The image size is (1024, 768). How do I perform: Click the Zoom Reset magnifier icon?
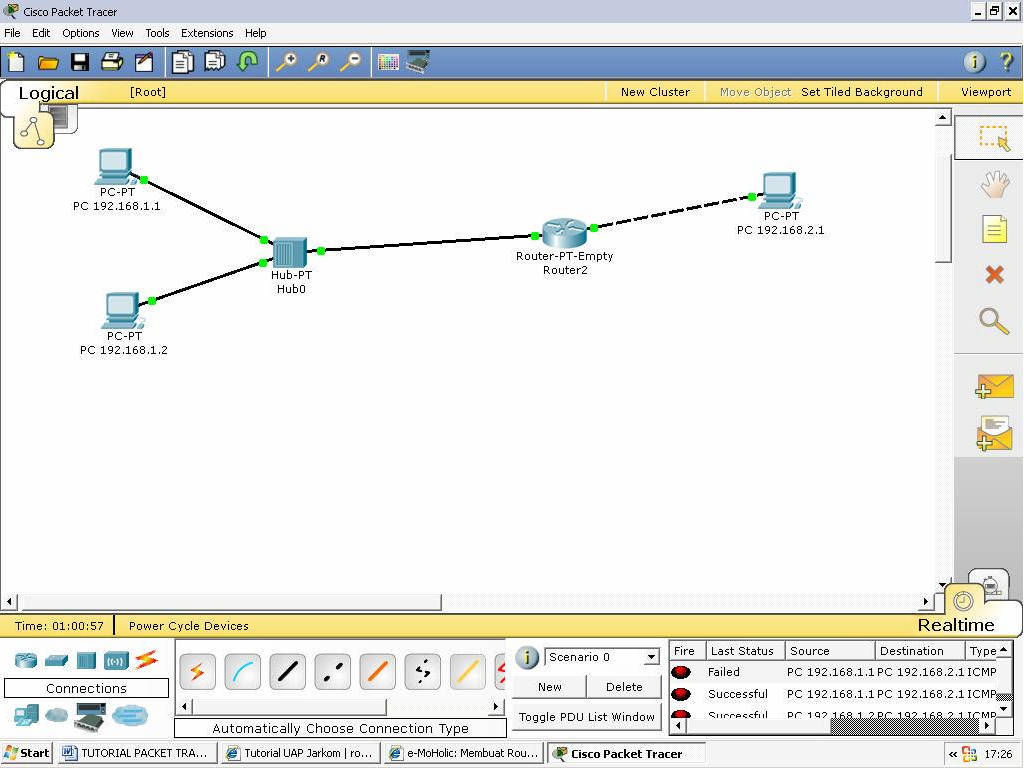click(318, 62)
